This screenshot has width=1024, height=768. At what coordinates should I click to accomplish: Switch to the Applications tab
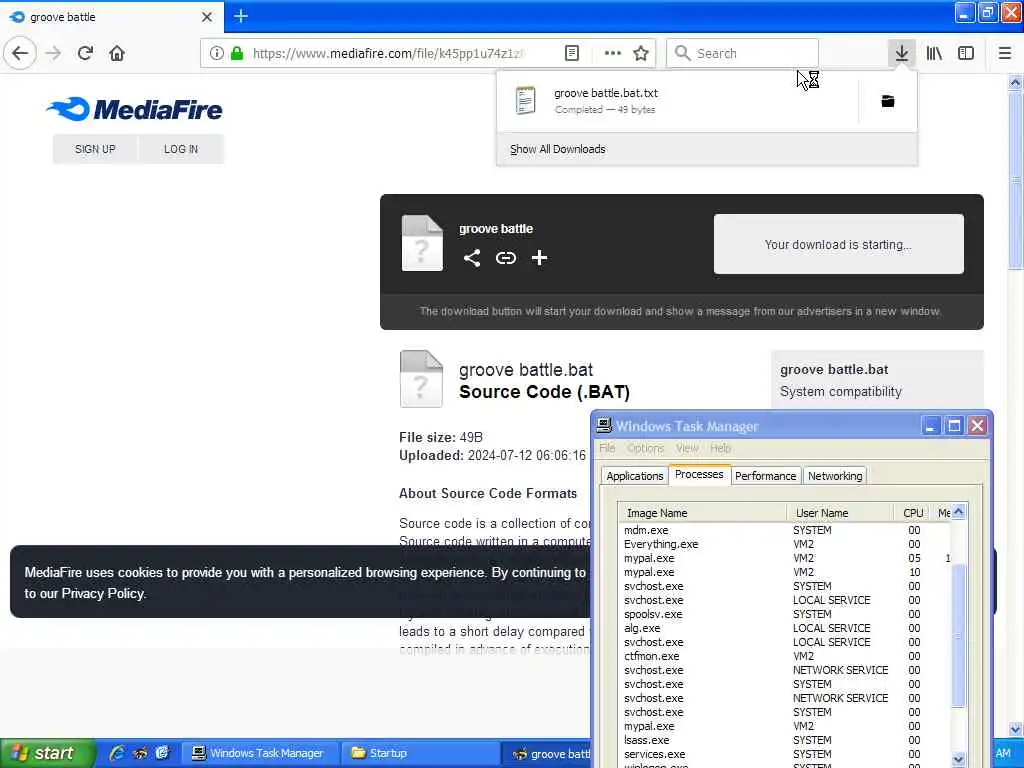pyautogui.click(x=634, y=476)
